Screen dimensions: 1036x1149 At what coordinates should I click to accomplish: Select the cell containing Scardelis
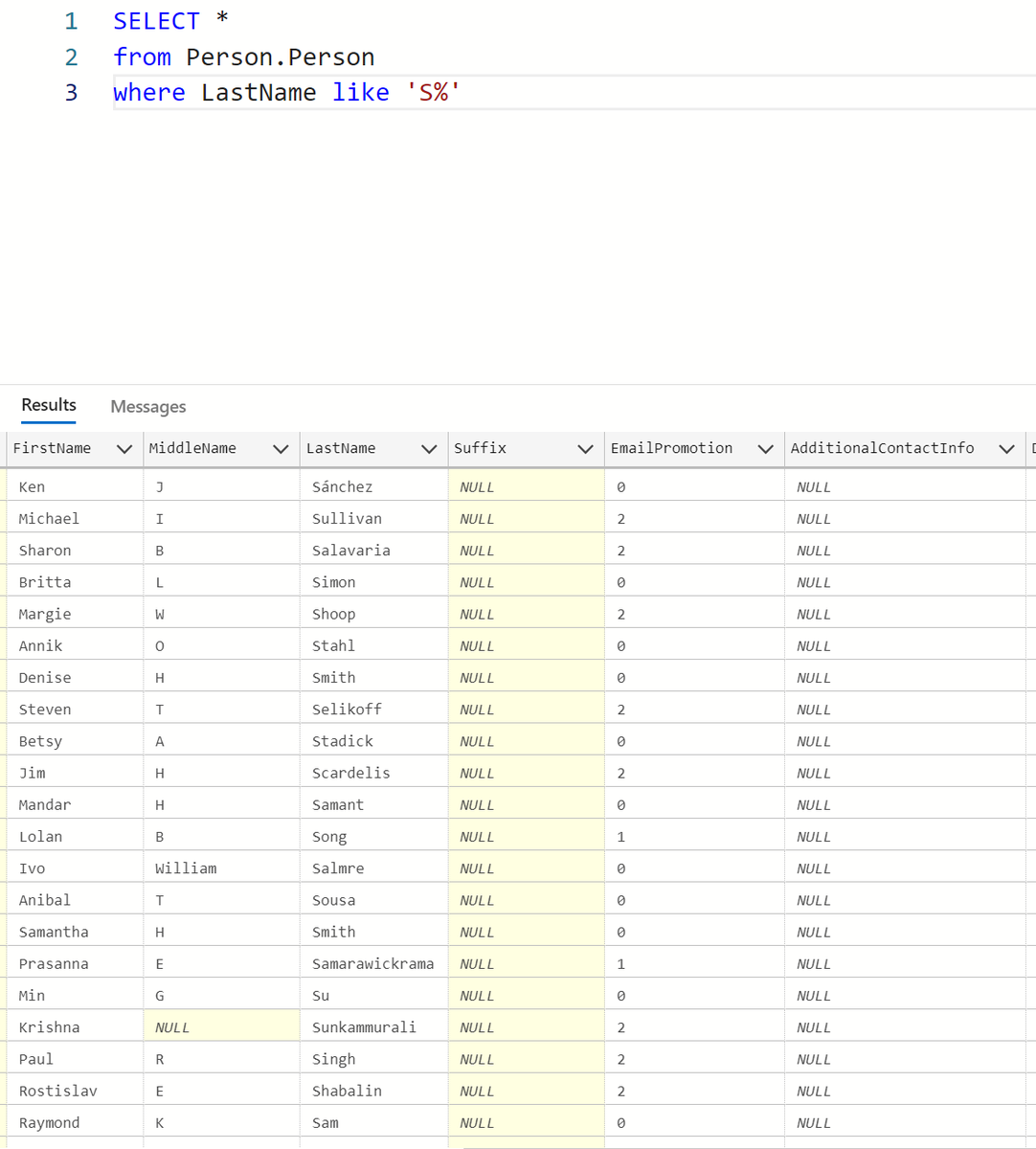point(373,773)
